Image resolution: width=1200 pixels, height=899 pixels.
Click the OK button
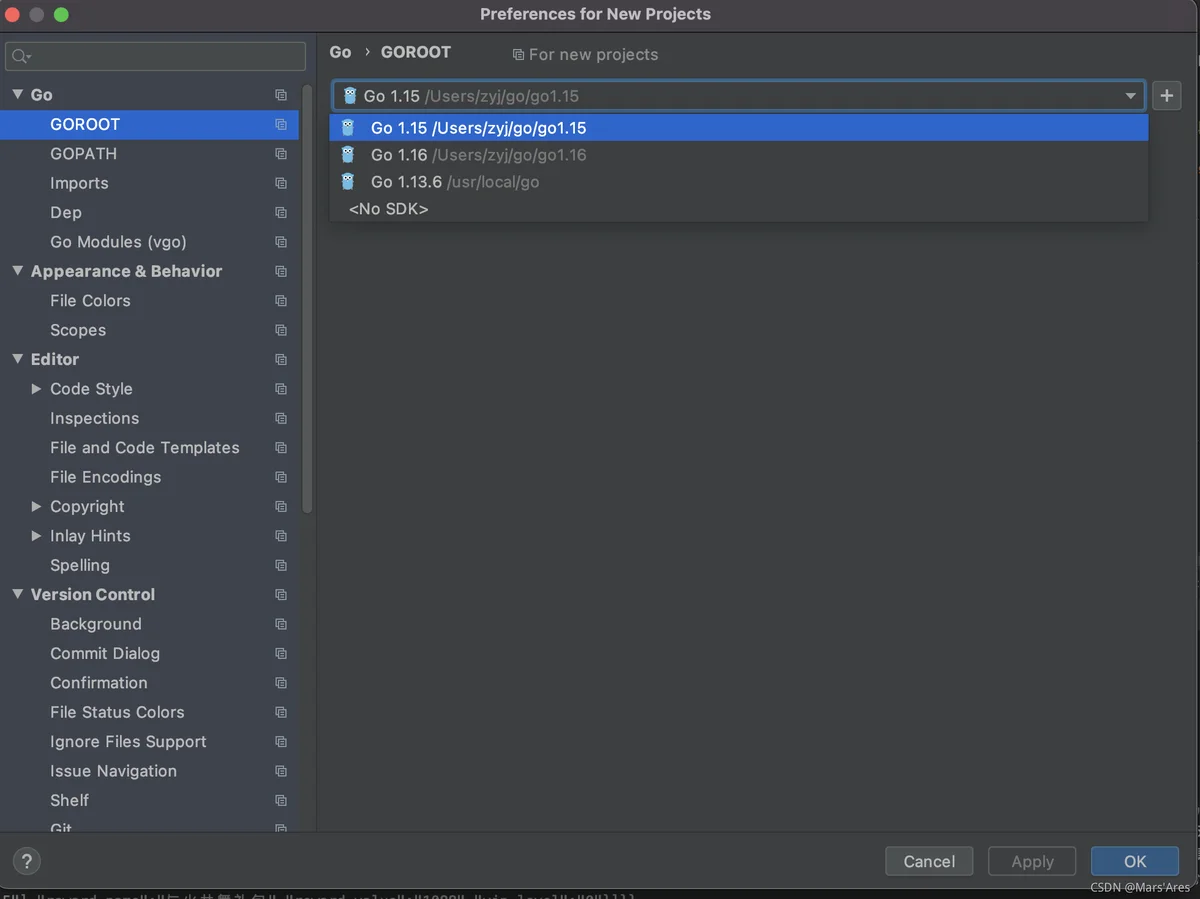[x=1135, y=861]
